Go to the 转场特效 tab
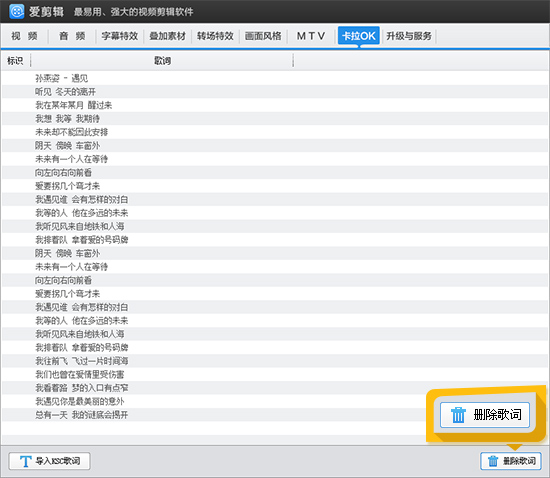The image size is (550, 478). [215, 36]
